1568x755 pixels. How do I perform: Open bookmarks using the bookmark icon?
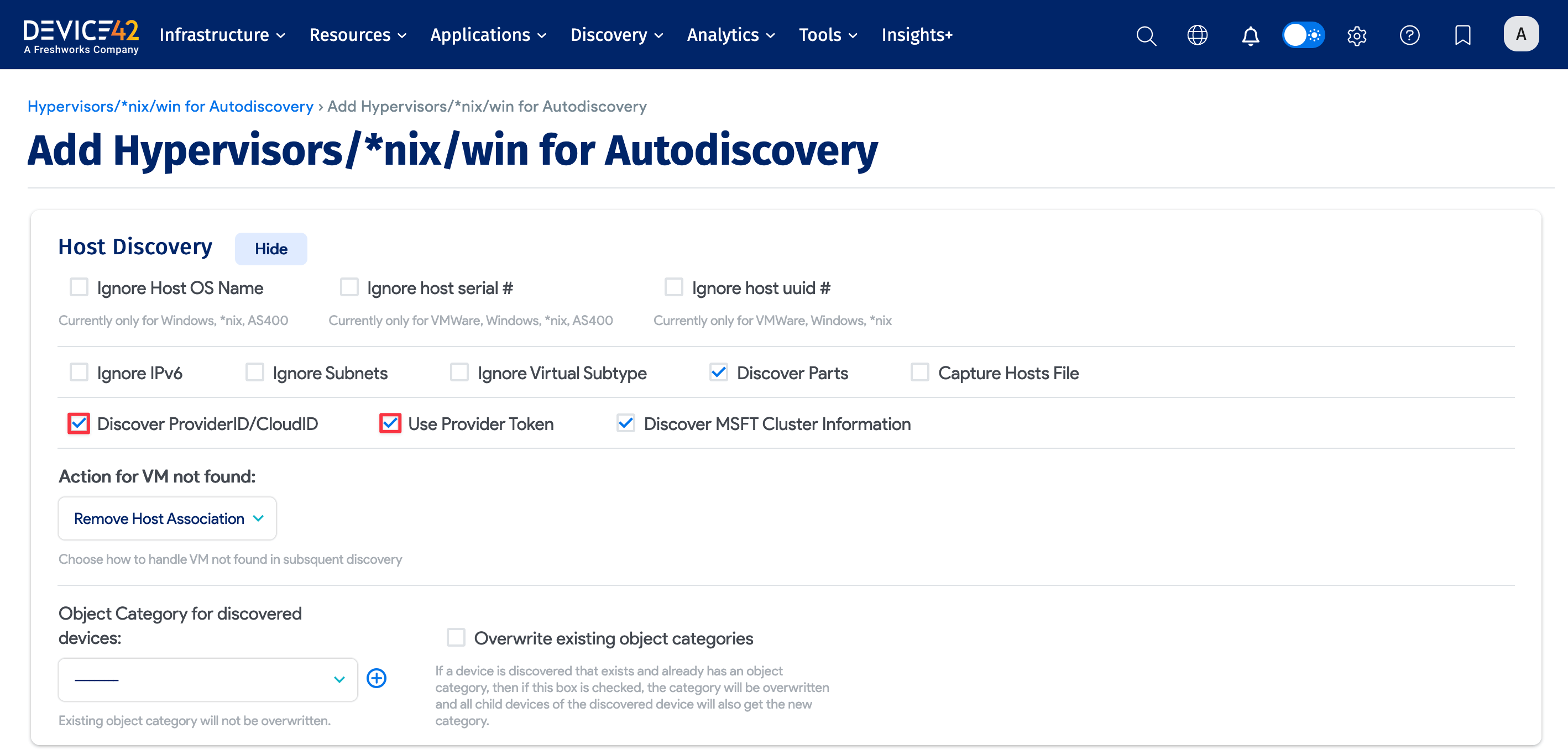(x=1462, y=35)
